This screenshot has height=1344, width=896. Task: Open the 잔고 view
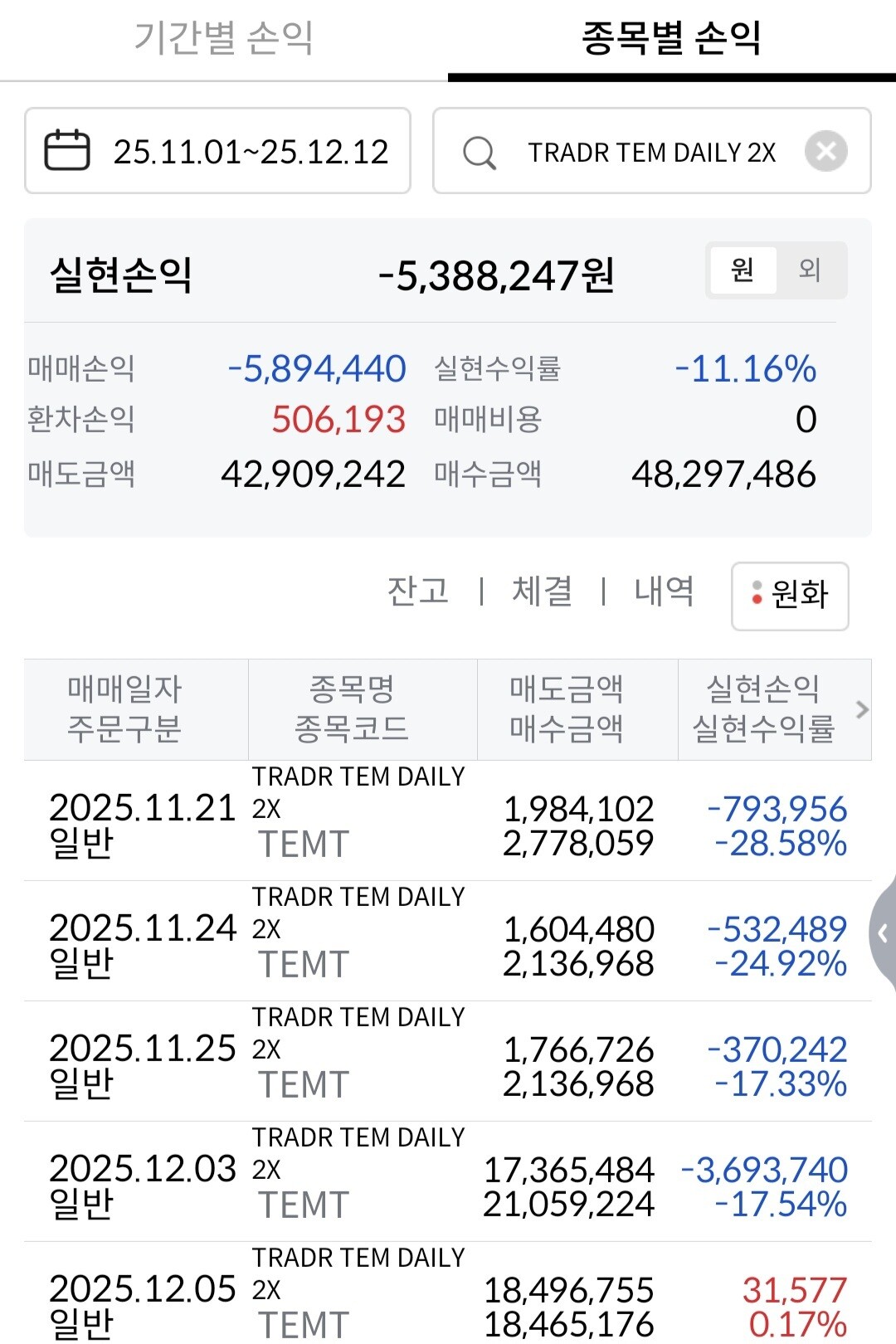point(418,592)
